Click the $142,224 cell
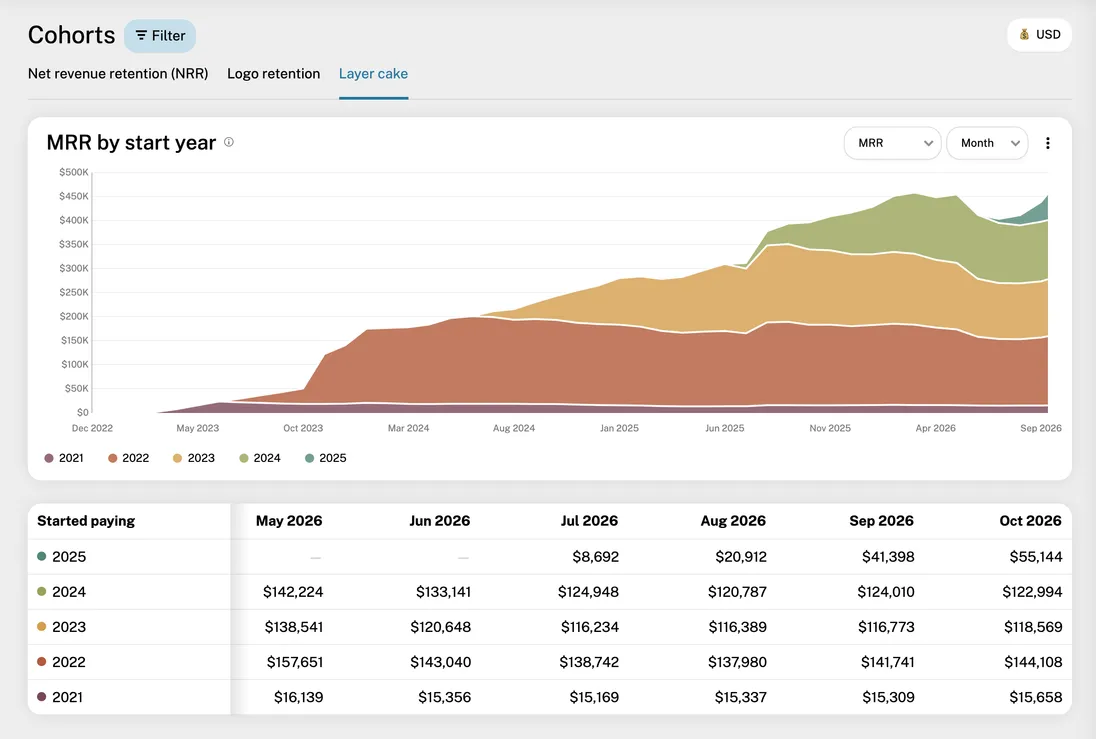This screenshot has height=739, width=1096. [x=293, y=591]
